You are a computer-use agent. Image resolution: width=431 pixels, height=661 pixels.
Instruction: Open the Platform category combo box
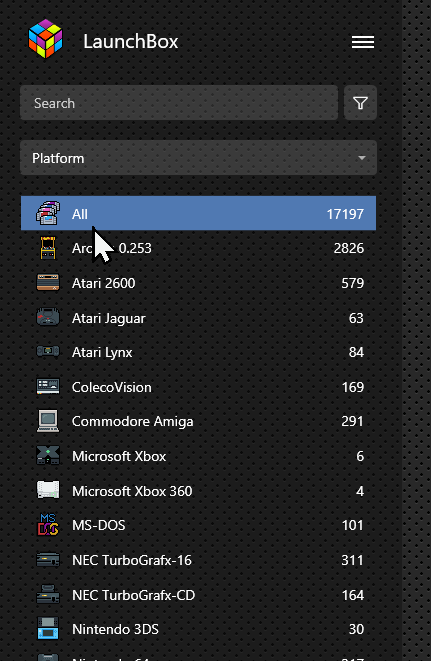[198, 158]
